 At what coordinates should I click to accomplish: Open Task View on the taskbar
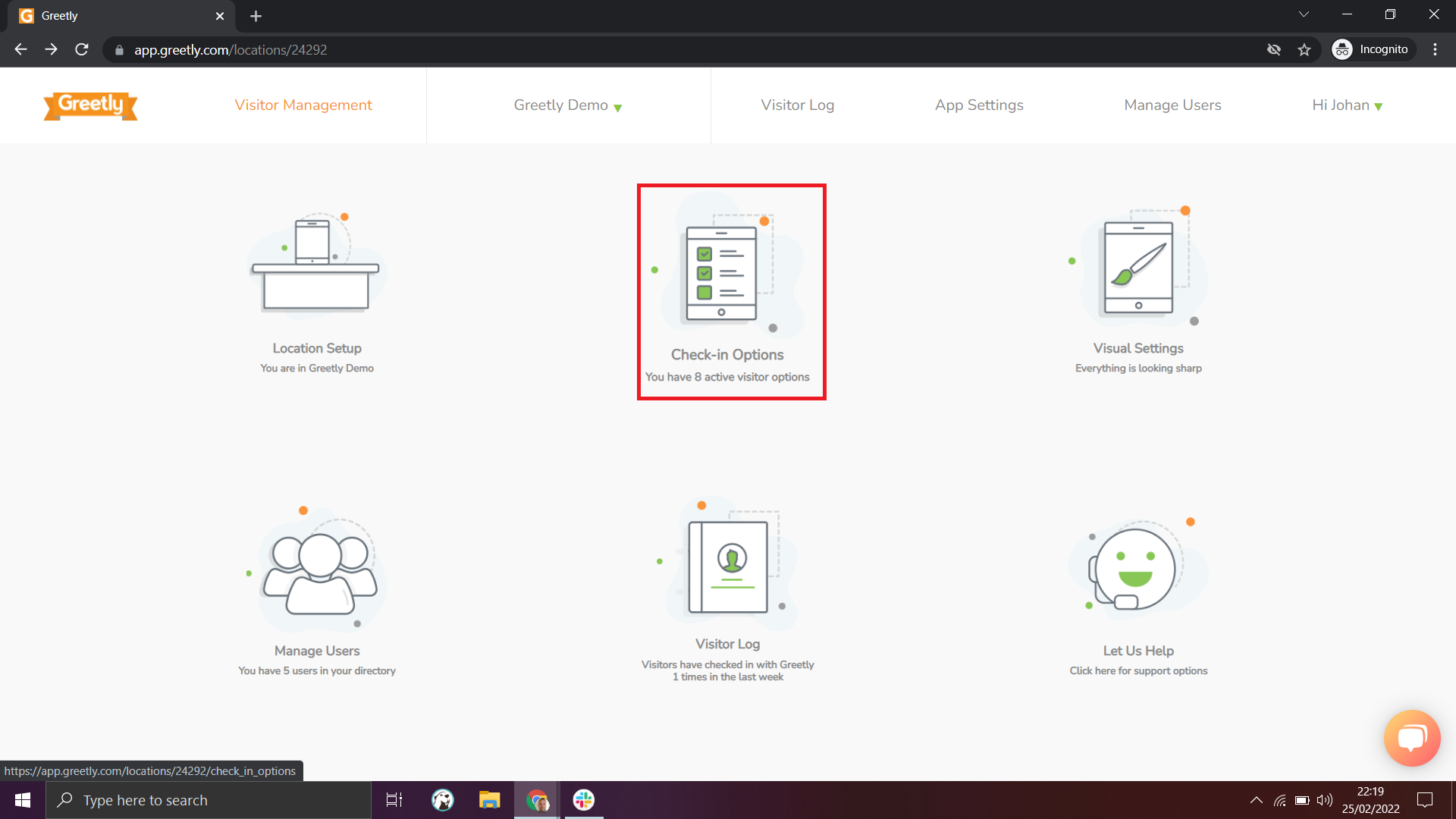click(x=394, y=800)
